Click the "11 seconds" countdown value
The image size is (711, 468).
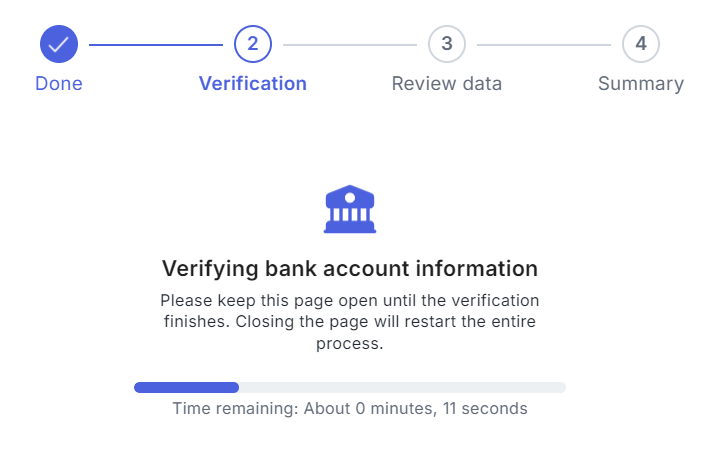(485, 408)
